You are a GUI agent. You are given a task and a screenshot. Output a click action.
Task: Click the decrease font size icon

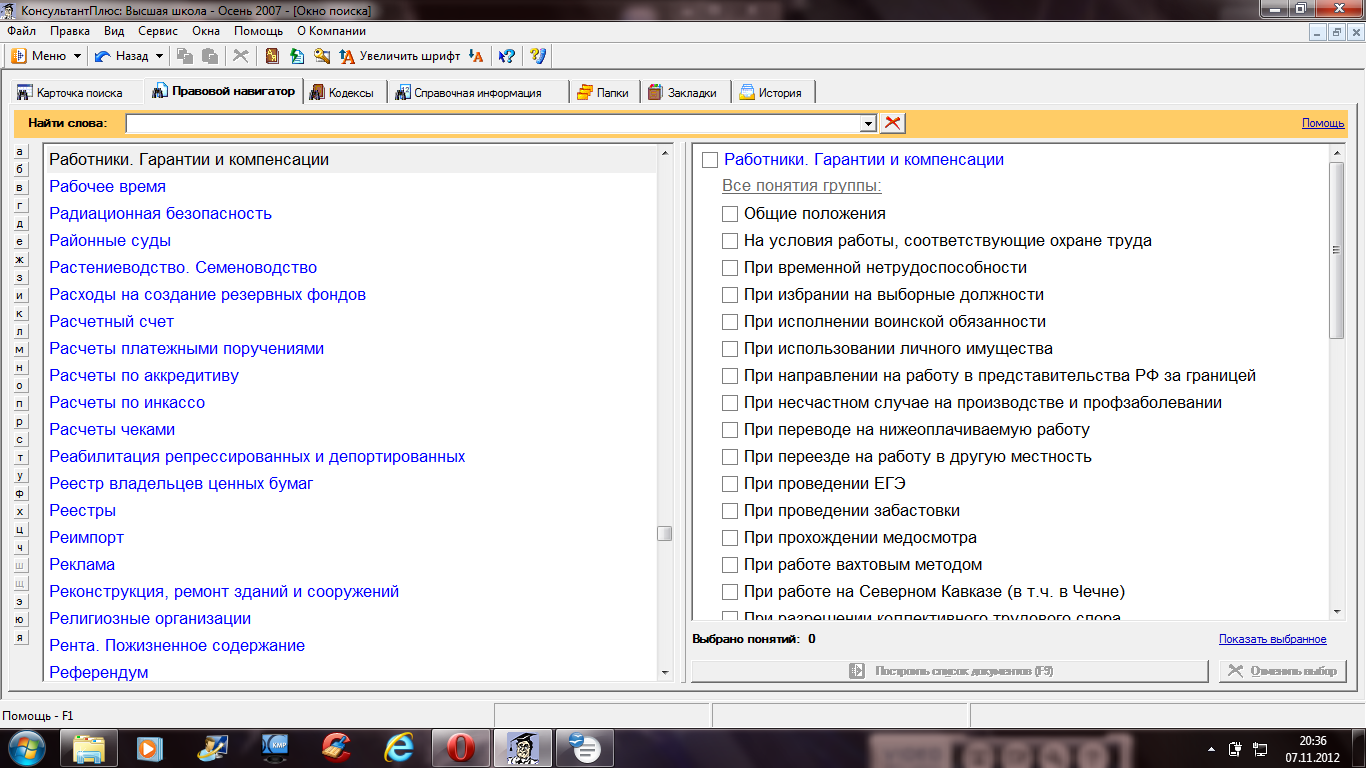[x=476, y=56]
